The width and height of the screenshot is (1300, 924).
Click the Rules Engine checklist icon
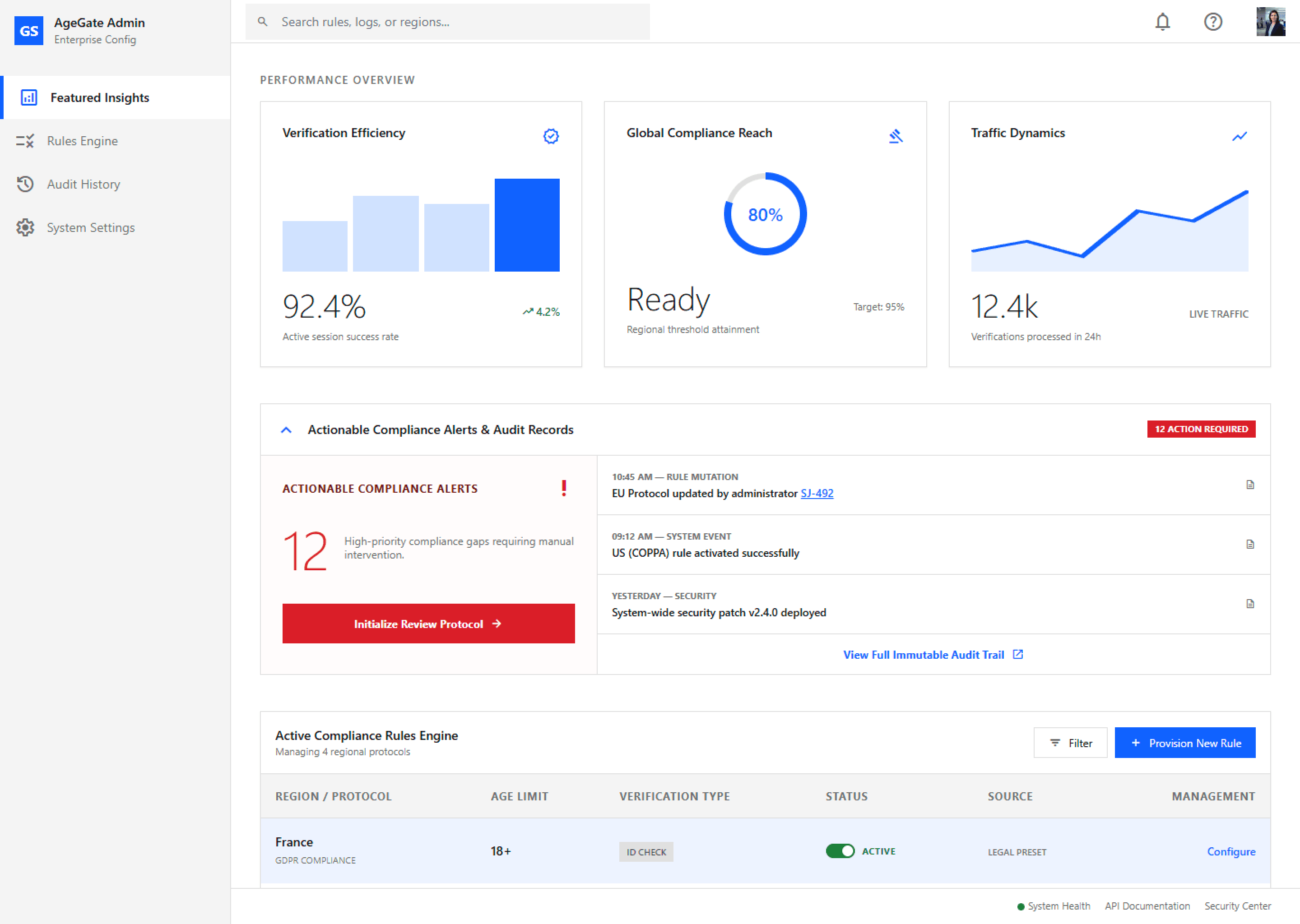pyautogui.click(x=25, y=140)
